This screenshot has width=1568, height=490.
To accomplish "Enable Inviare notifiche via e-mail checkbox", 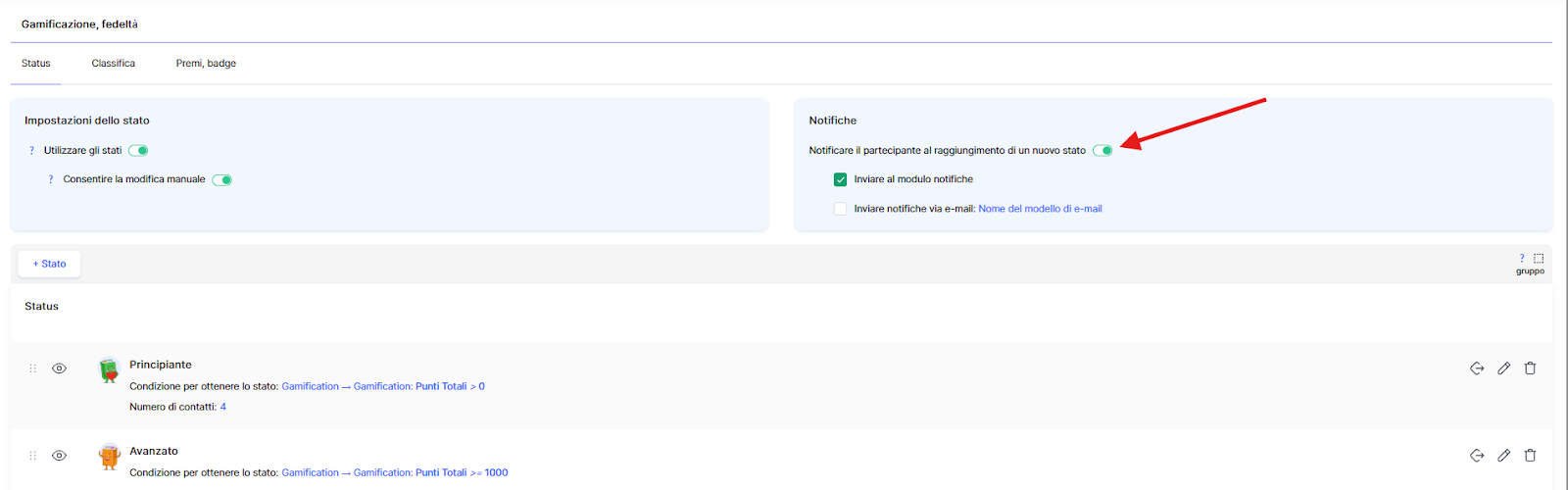I will pyautogui.click(x=840, y=209).
